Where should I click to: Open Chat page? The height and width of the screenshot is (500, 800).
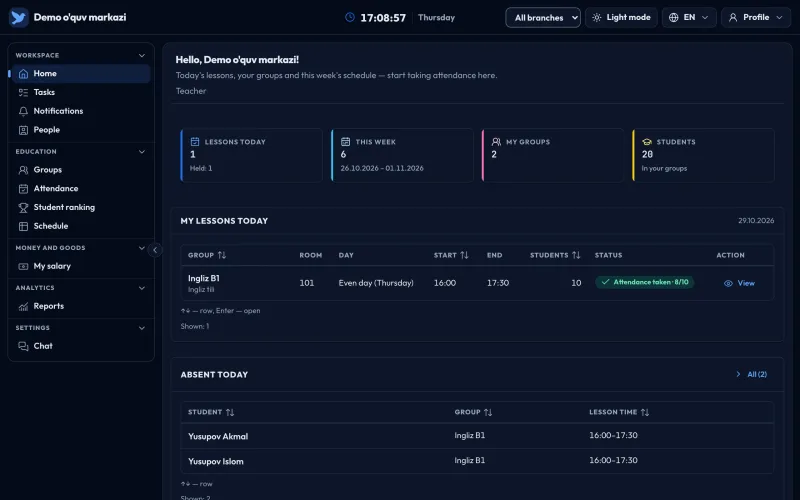[x=81, y=346]
